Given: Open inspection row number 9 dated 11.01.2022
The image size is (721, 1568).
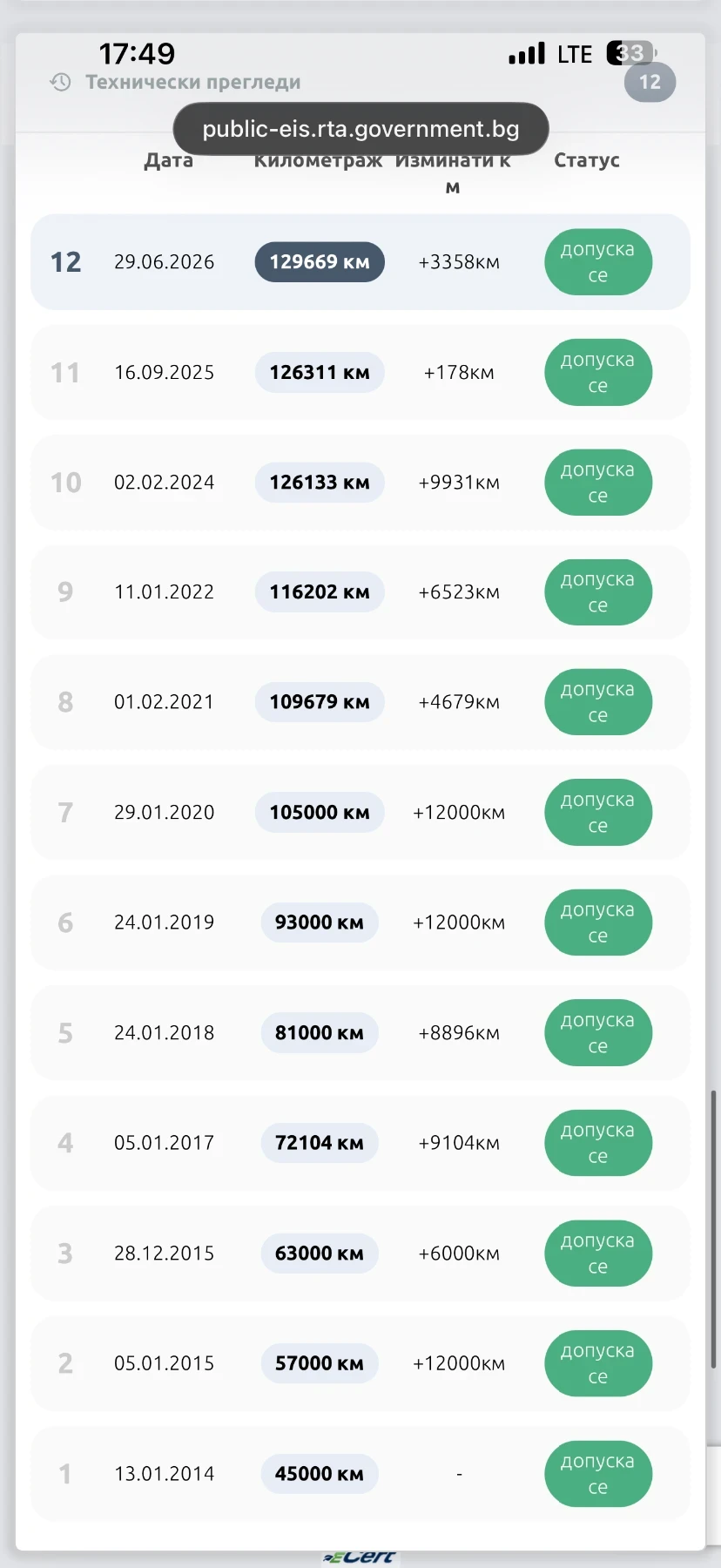Looking at the screenshot, I should [360, 592].
